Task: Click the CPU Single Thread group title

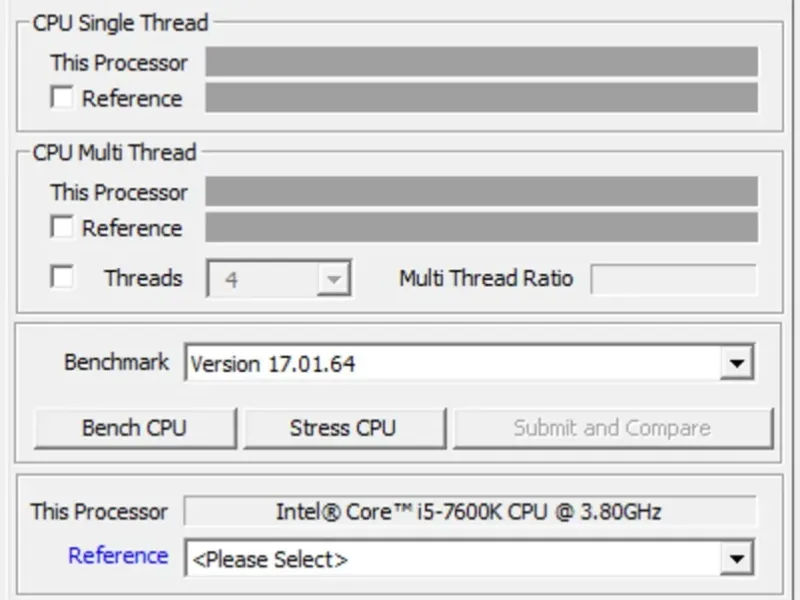Action: coord(120,23)
